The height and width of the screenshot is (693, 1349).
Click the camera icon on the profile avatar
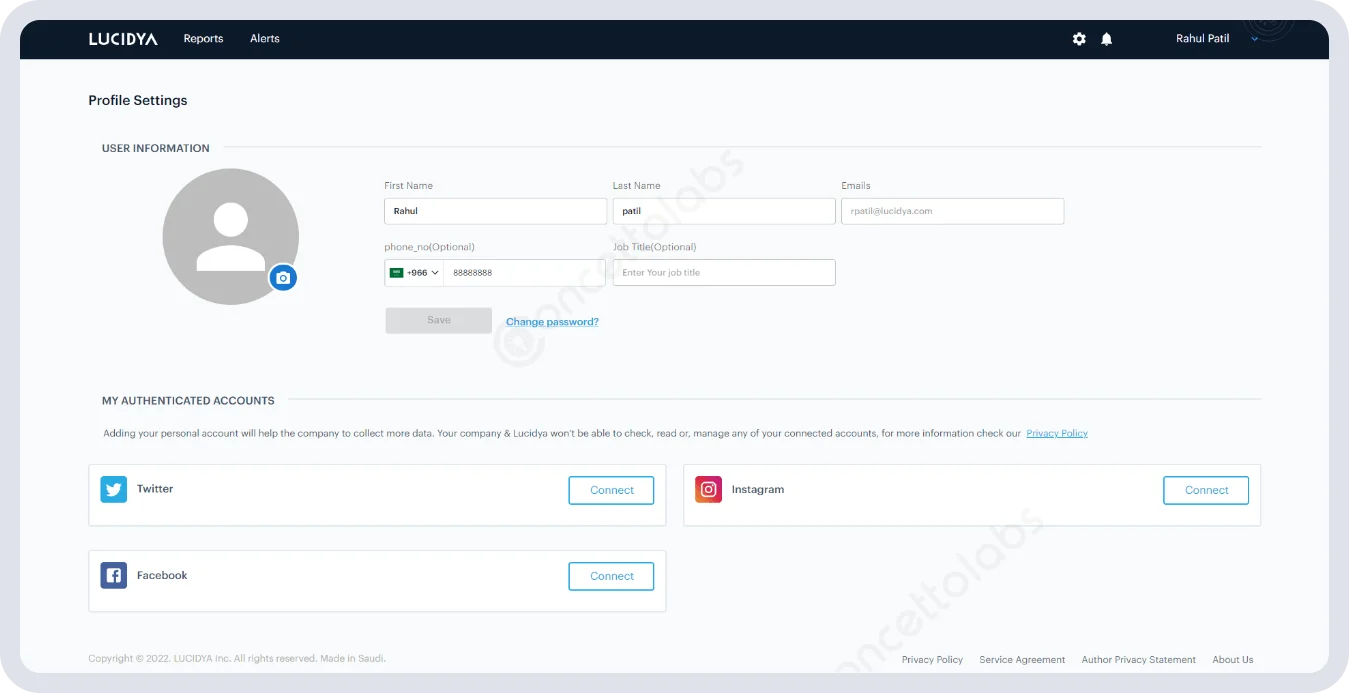pyautogui.click(x=283, y=278)
